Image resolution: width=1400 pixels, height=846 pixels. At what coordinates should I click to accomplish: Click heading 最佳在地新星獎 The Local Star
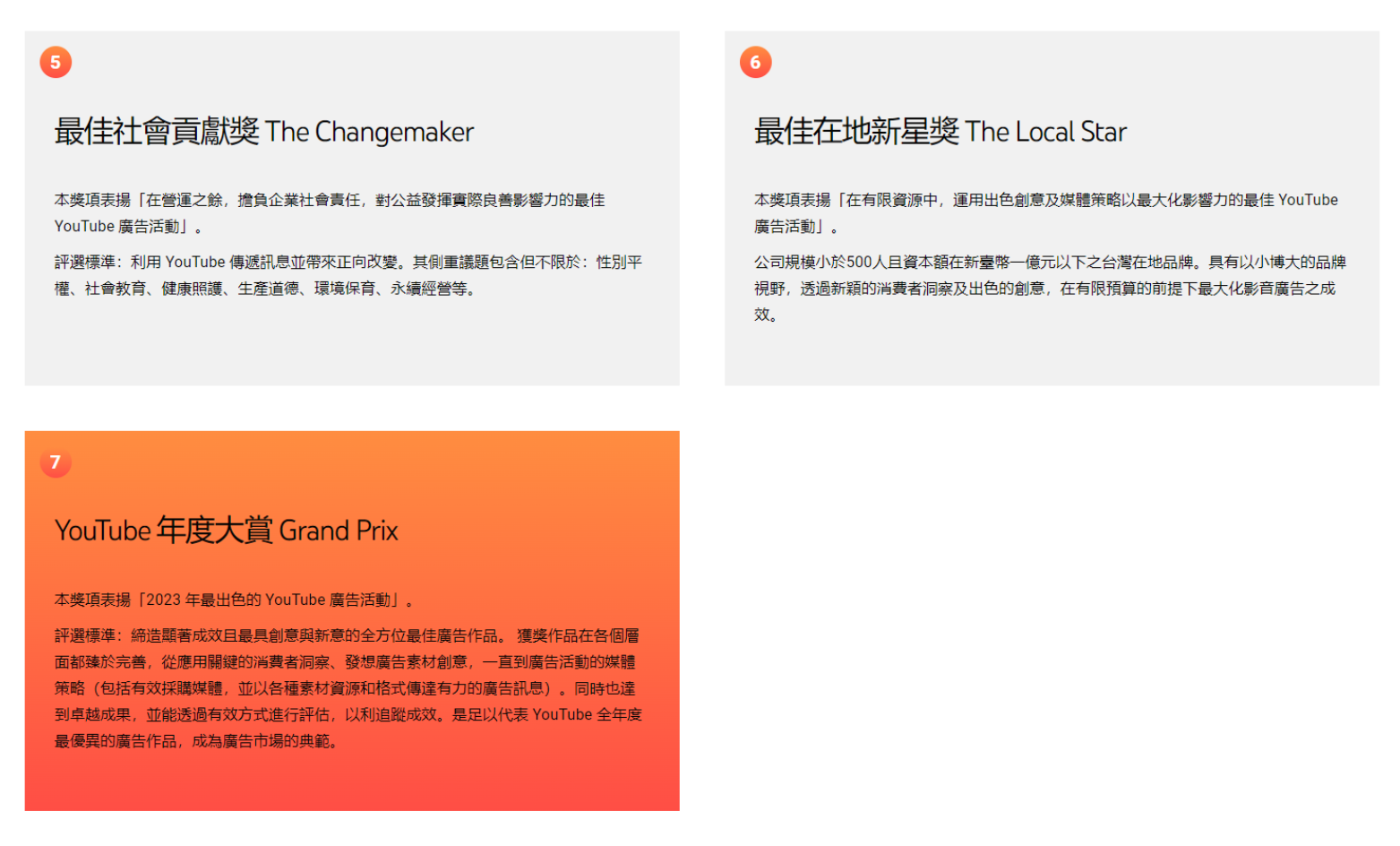point(940,132)
